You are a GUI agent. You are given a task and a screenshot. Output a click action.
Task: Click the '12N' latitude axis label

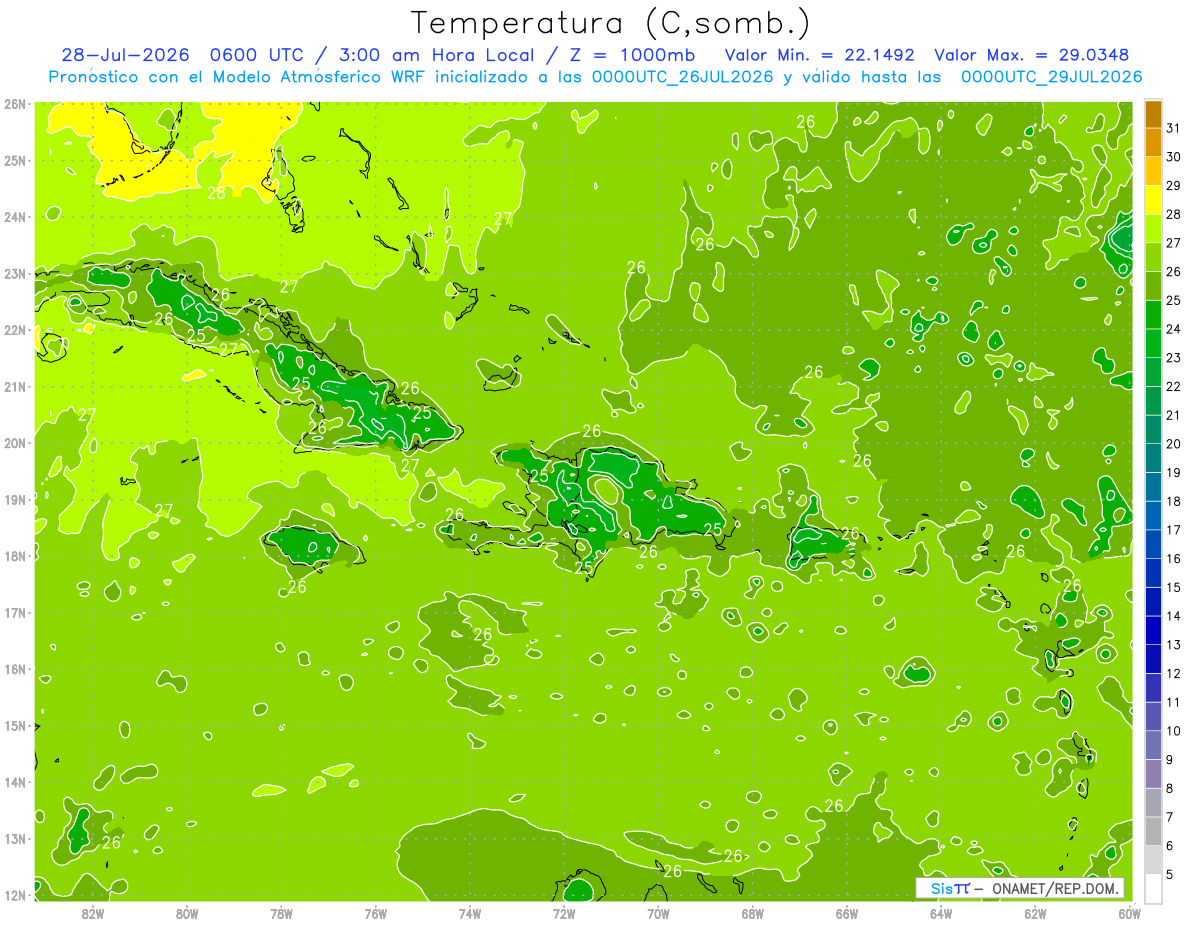coord(14,895)
